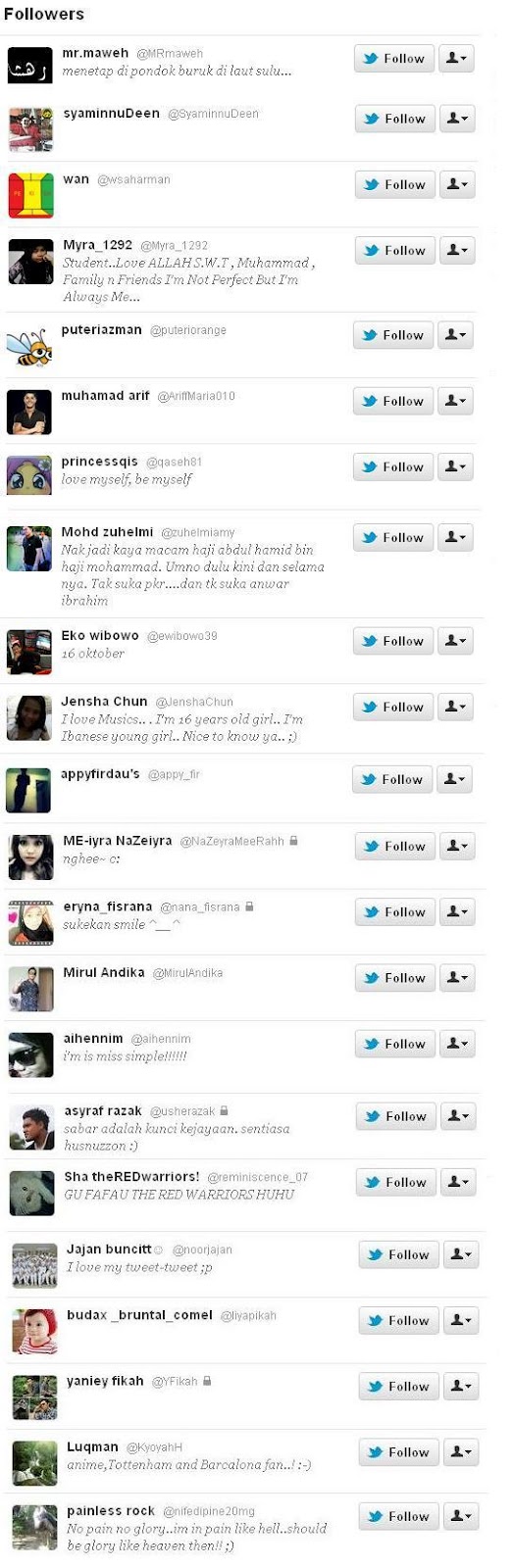
Task: Open wan's profile picture
Action: click(x=30, y=195)
